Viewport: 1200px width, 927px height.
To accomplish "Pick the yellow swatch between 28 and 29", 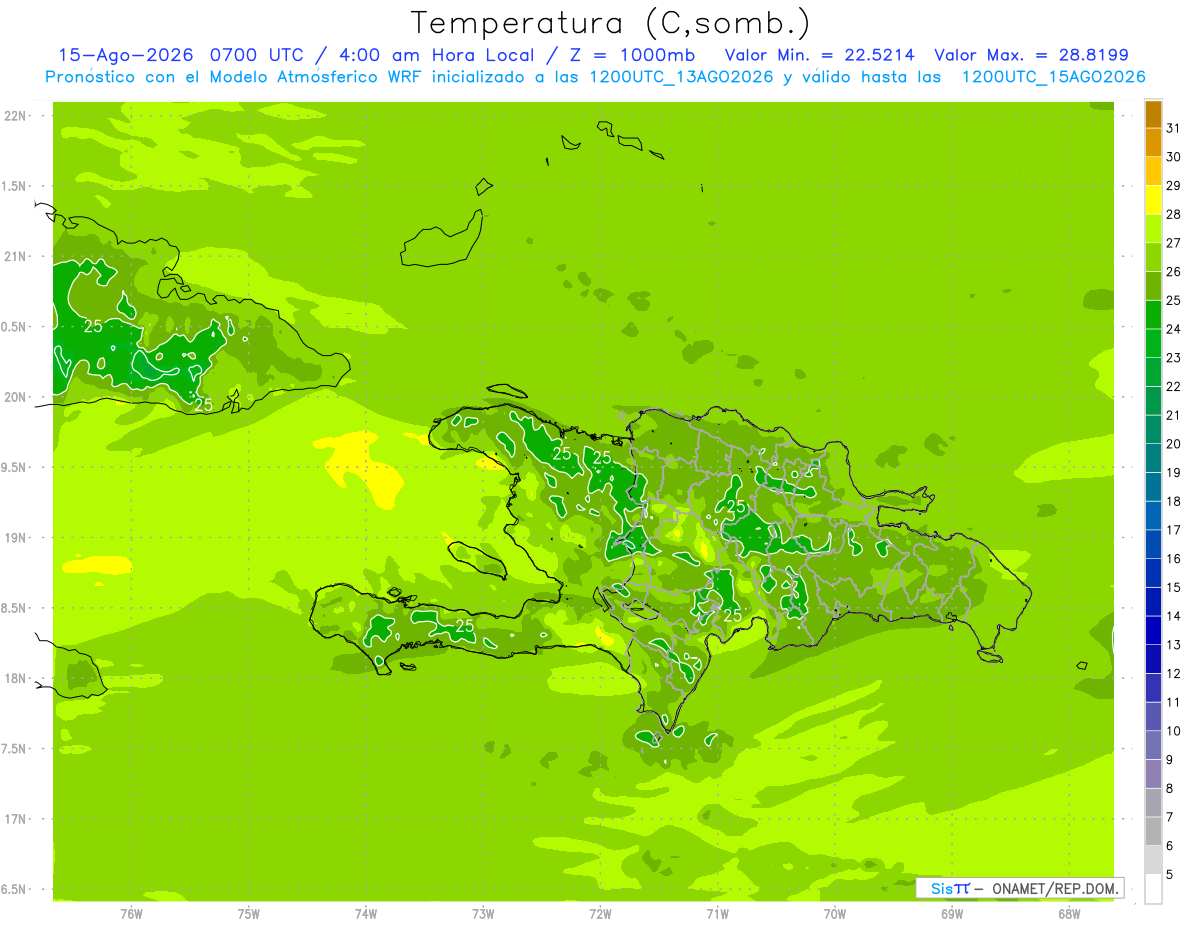I will tap(1154, 200).
